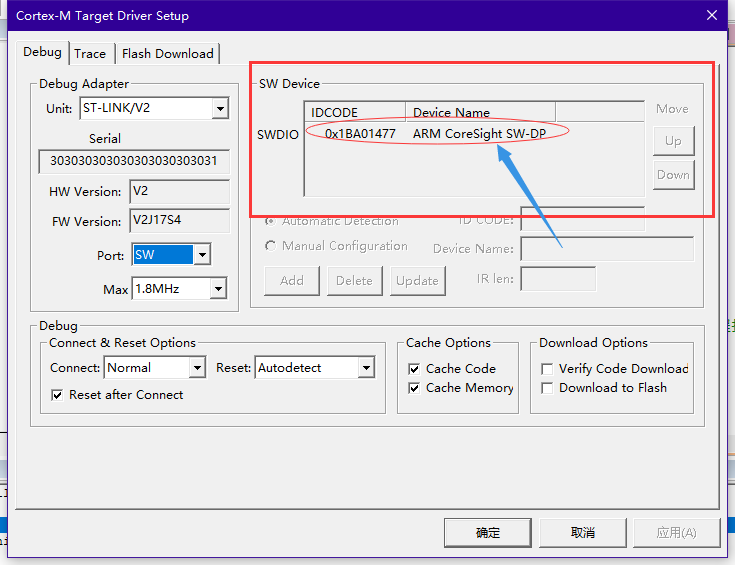Select Manual Configuration radio button

click(270, 246)
